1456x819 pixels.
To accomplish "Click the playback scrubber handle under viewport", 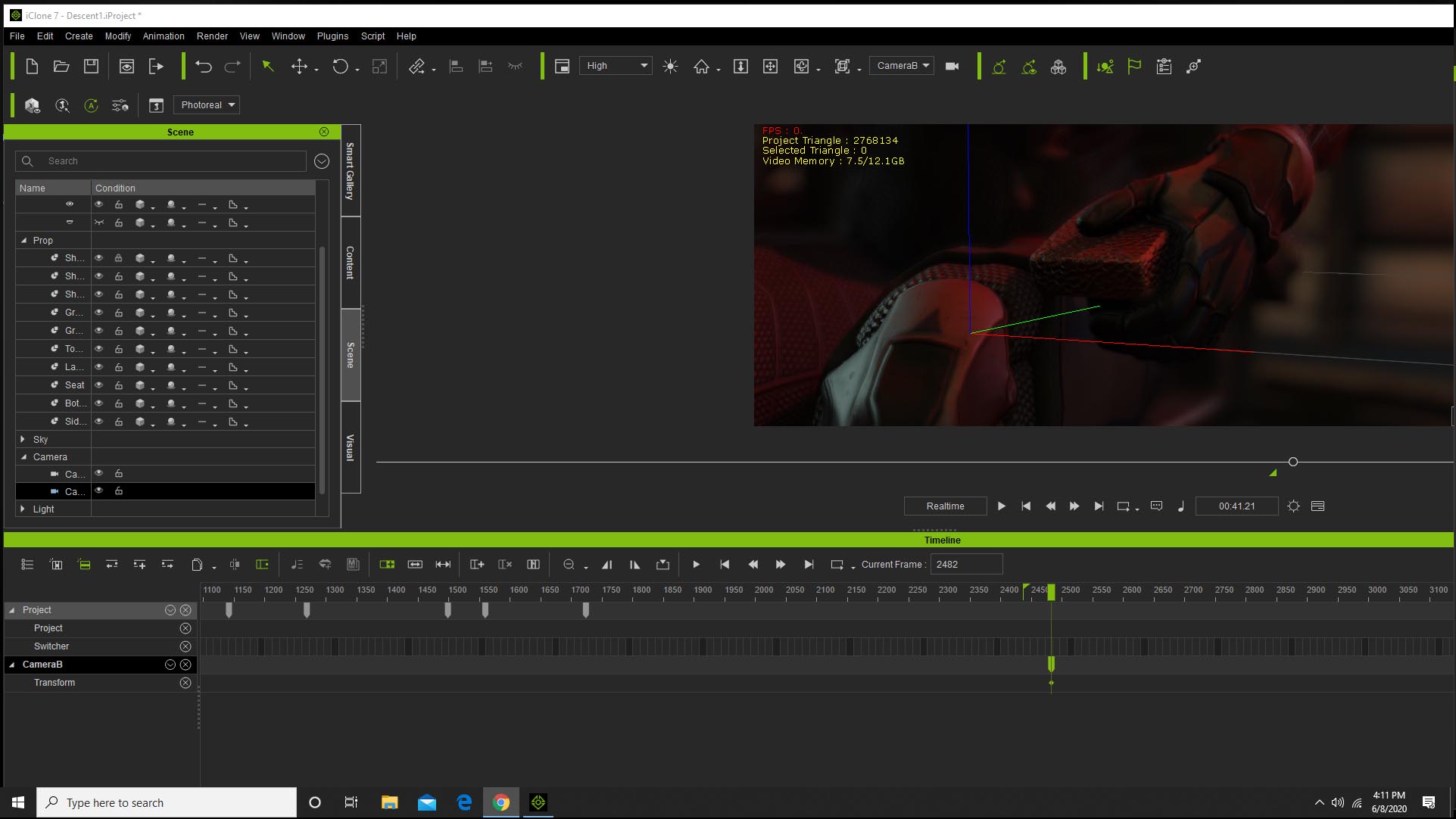I will [1293, 462].
